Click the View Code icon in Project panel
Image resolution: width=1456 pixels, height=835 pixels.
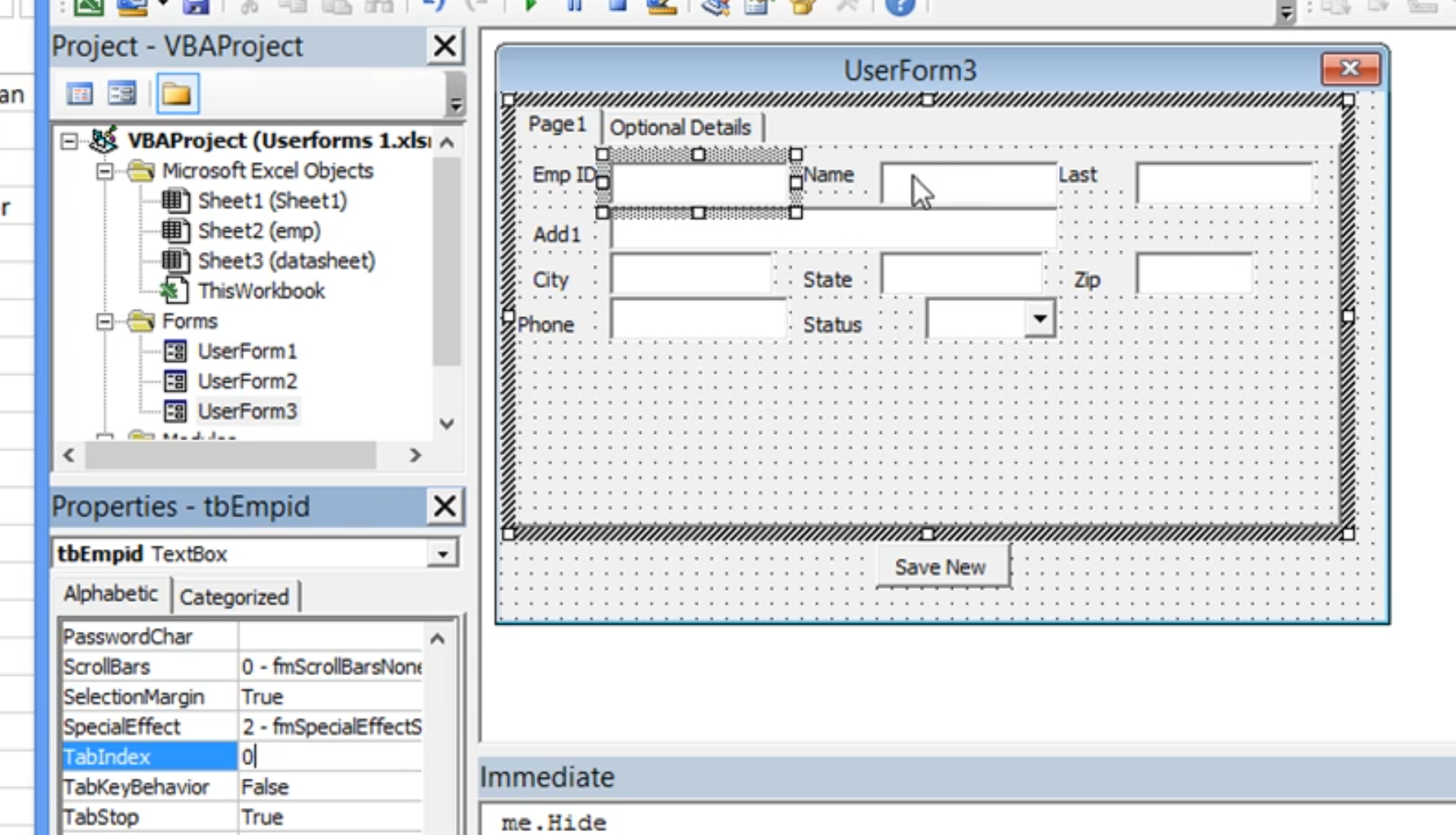click(x=80, y=94)
